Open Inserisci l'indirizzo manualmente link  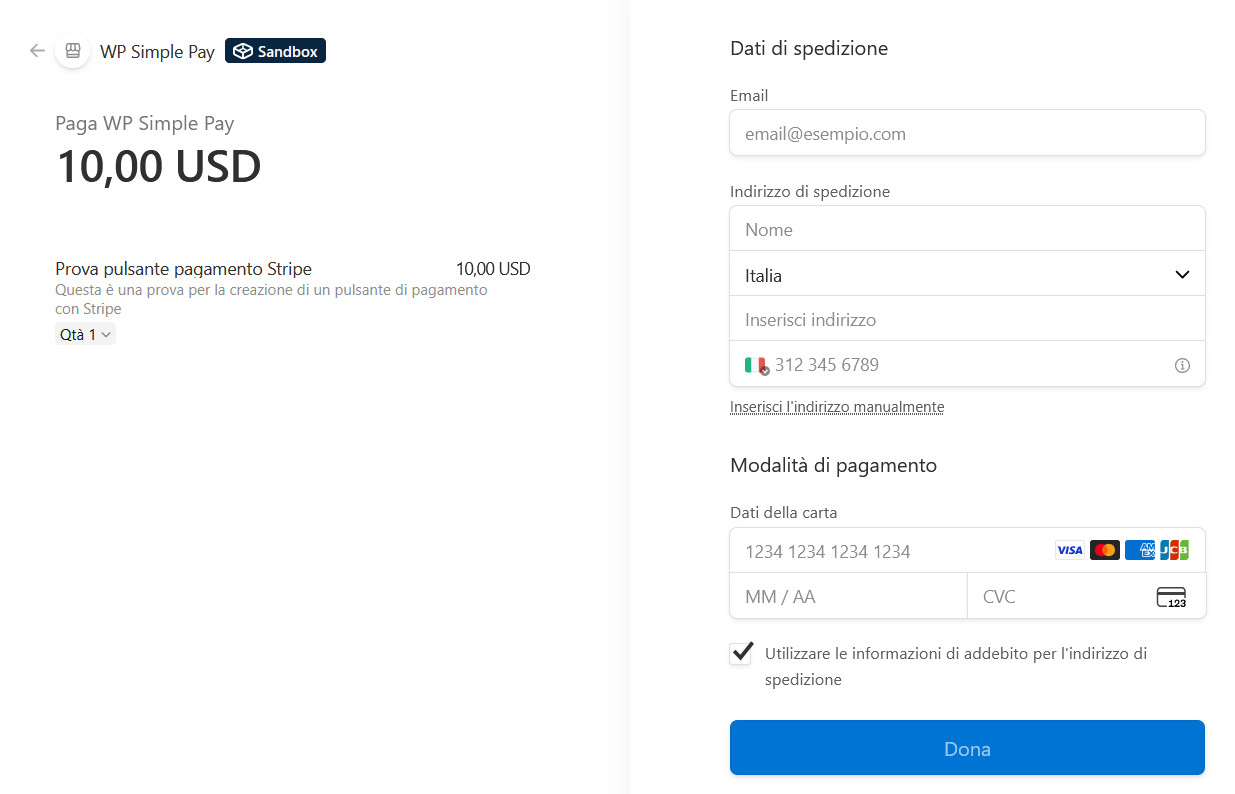tap(837, 406)
